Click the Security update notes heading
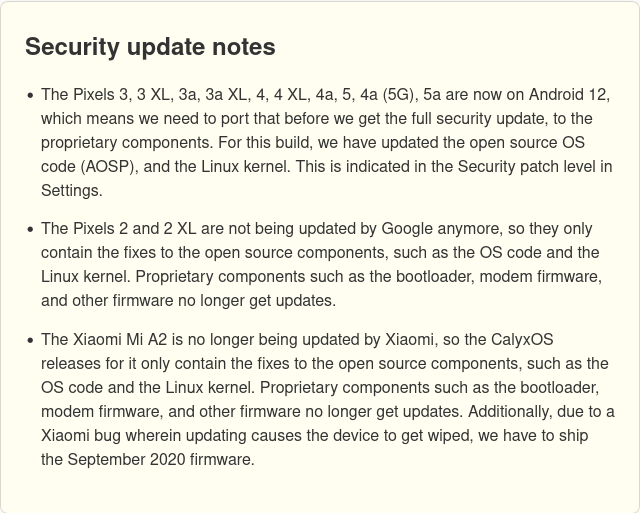The width and height of the screenshot is (640, 513). [150, 47]
